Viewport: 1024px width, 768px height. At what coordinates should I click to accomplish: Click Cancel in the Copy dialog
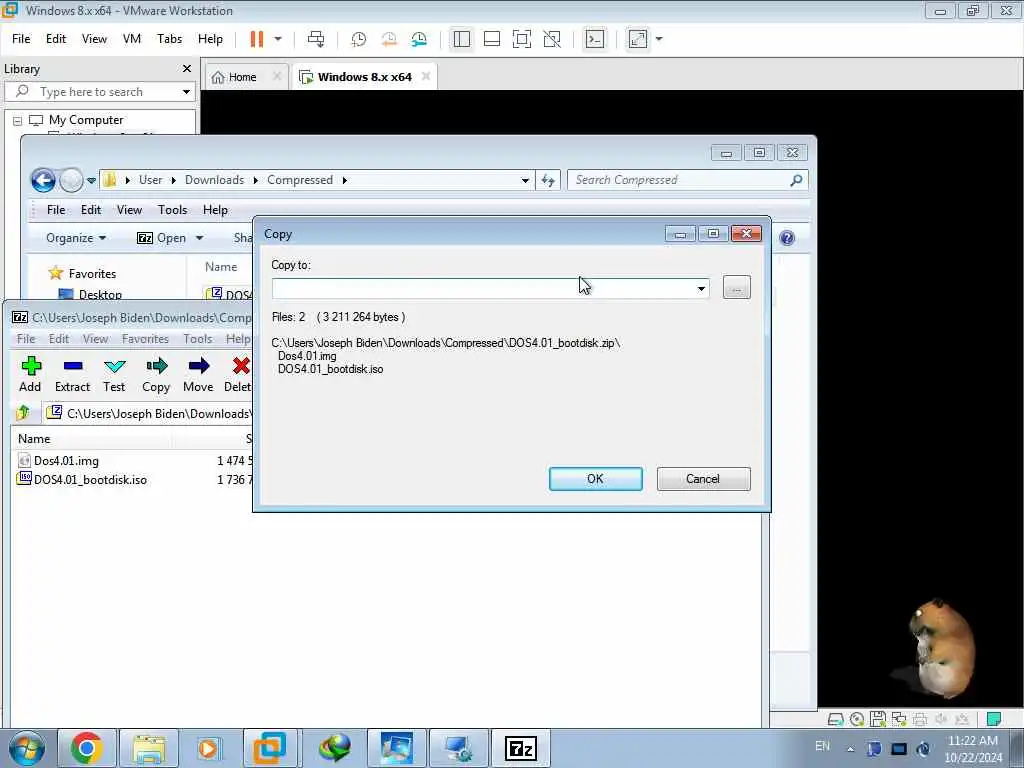703,479
